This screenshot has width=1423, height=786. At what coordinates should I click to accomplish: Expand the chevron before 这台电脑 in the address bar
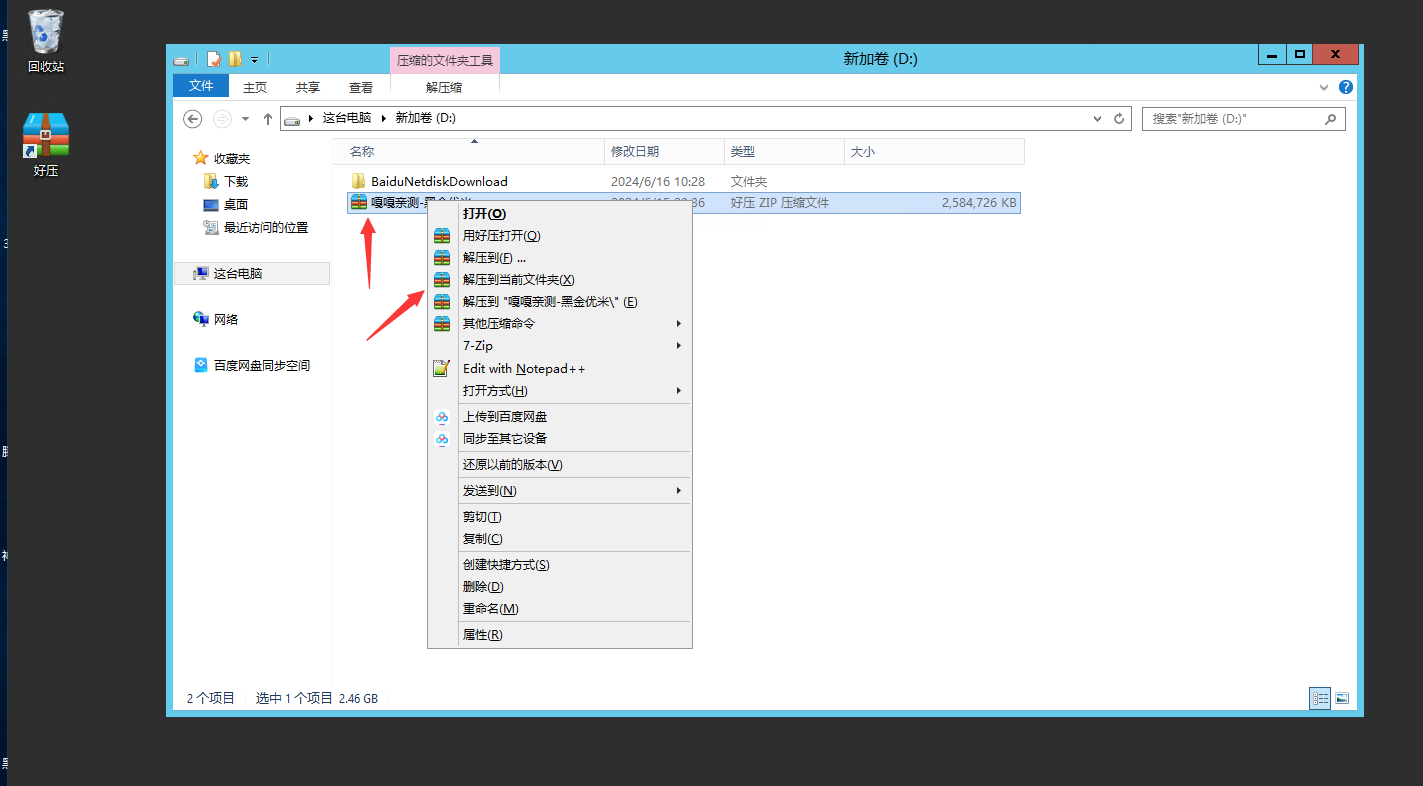tap(311, 118)
